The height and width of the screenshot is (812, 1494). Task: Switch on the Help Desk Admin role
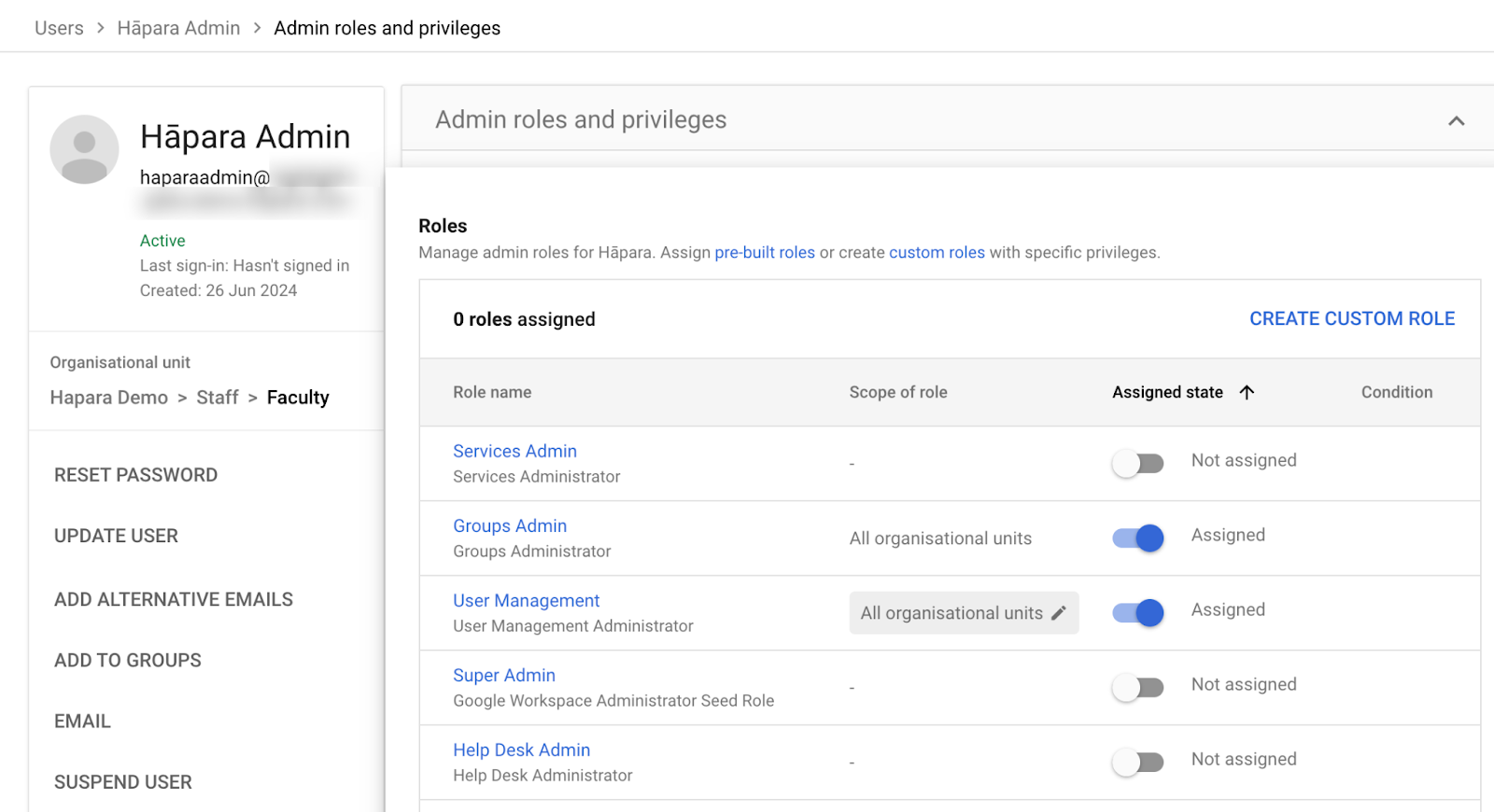[1137, 762]
